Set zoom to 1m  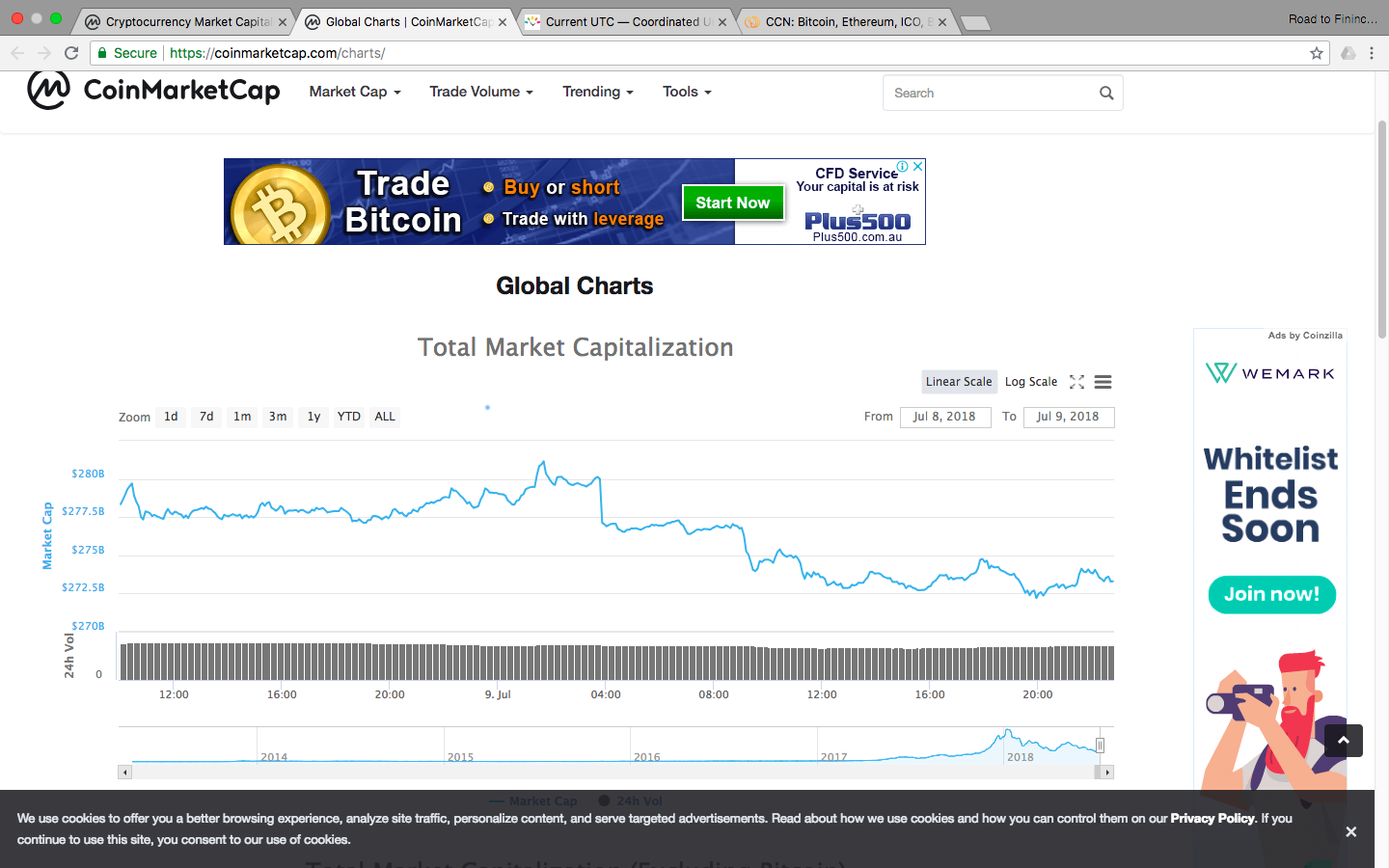[242, 417]
